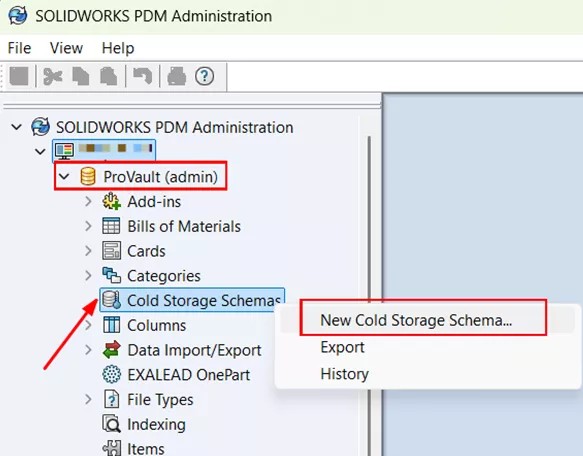Click the Items puzzle piece icon
This screenshot has height=456, width=583.
tap(111, 448)
